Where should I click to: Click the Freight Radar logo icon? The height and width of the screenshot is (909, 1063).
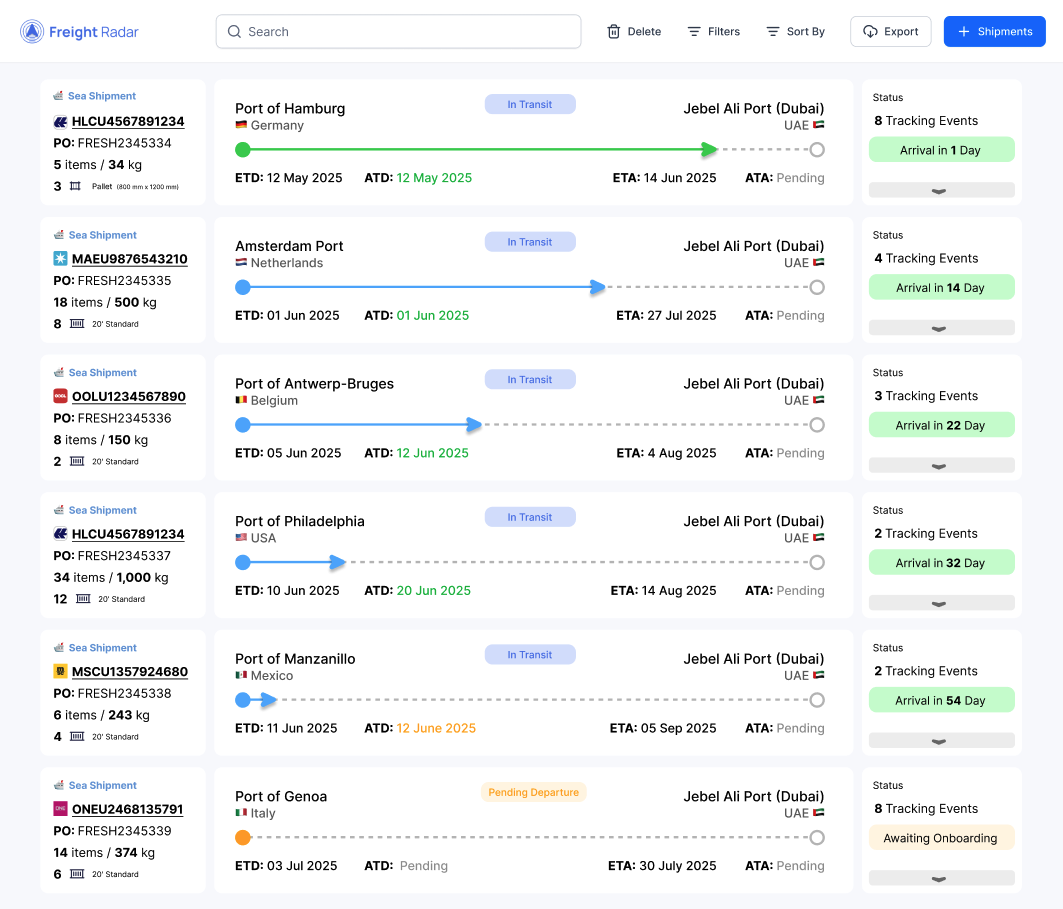pyautogui.click(x=33, y=32)
